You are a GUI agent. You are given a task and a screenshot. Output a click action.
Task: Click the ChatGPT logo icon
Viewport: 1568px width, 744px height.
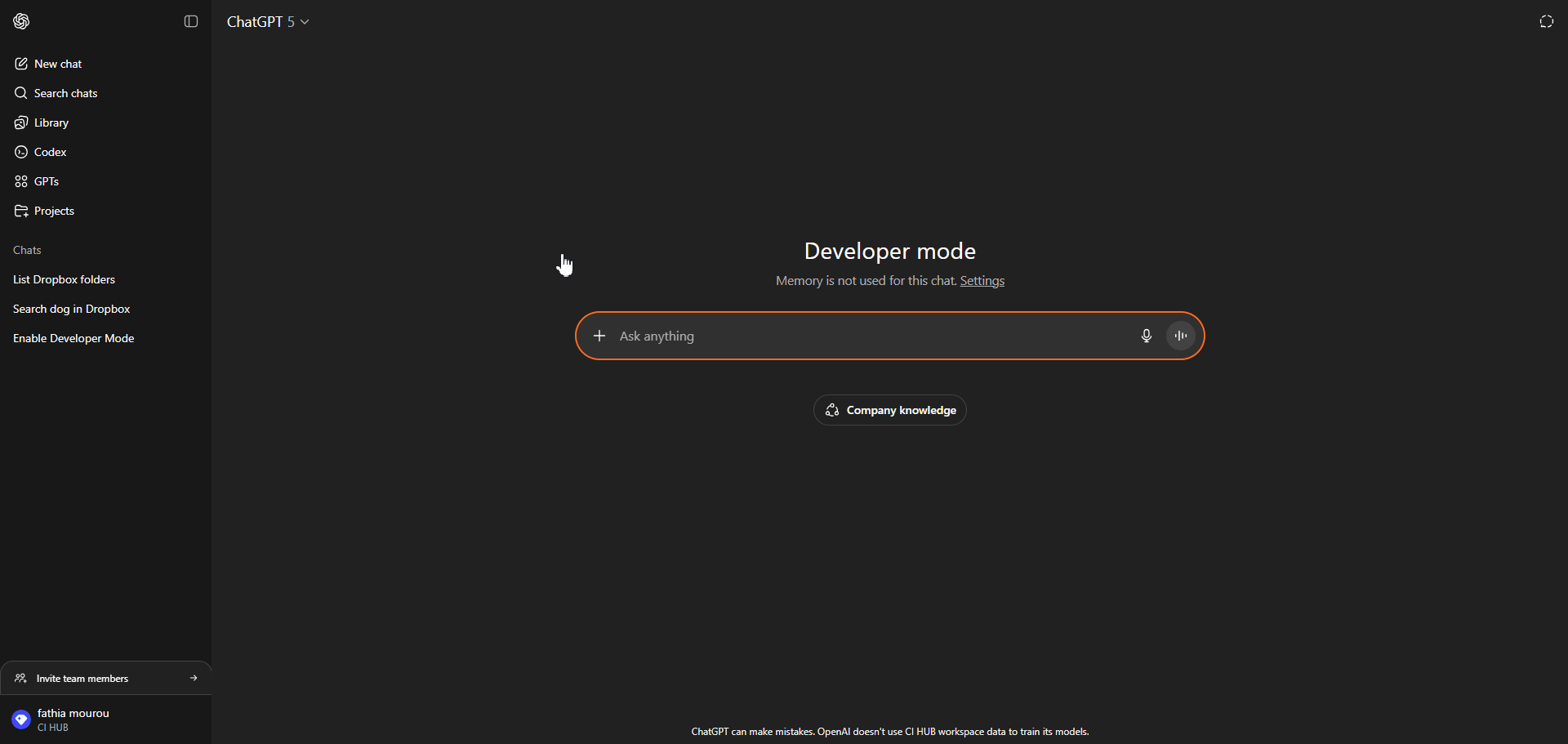[21, 21]
